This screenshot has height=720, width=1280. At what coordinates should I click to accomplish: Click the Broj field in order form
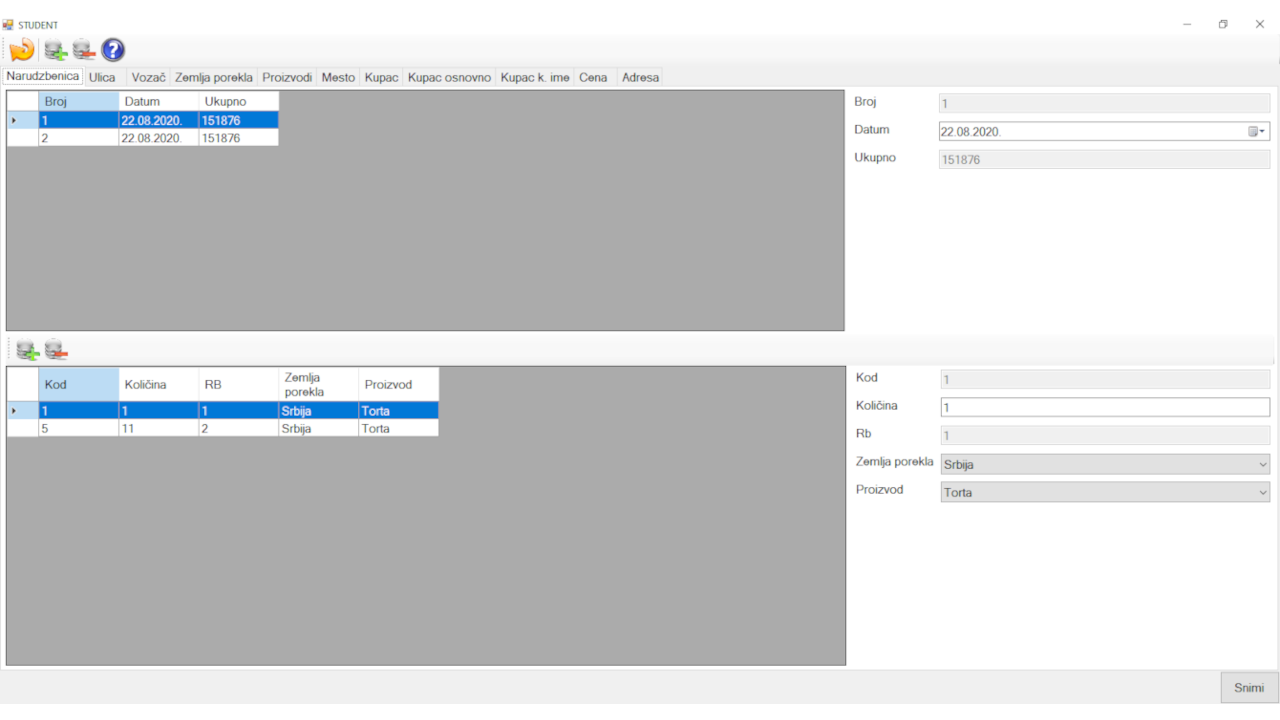[x=1104, y=103]
